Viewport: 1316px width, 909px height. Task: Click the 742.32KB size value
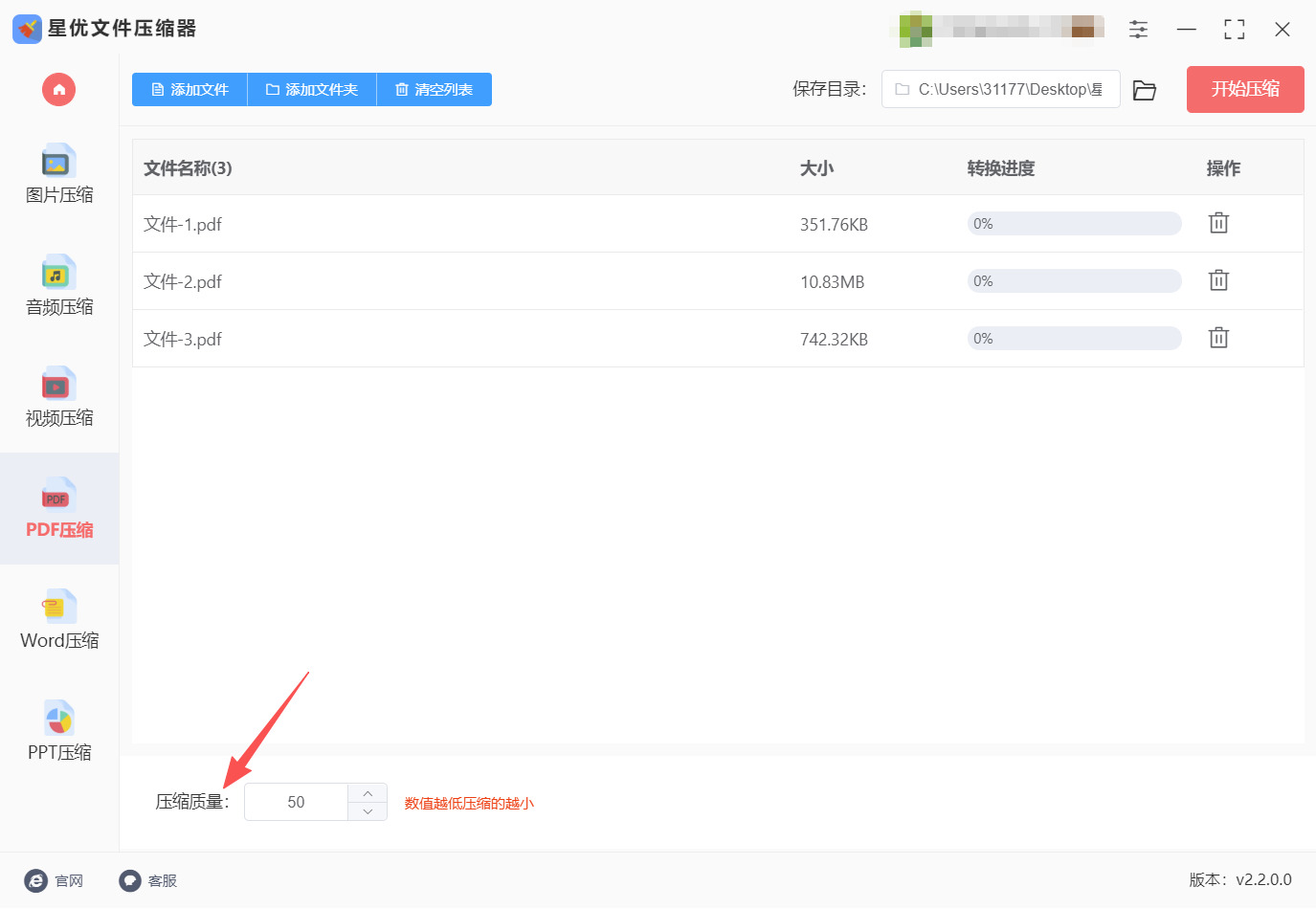pyautogui.click(x=834, y=340)
